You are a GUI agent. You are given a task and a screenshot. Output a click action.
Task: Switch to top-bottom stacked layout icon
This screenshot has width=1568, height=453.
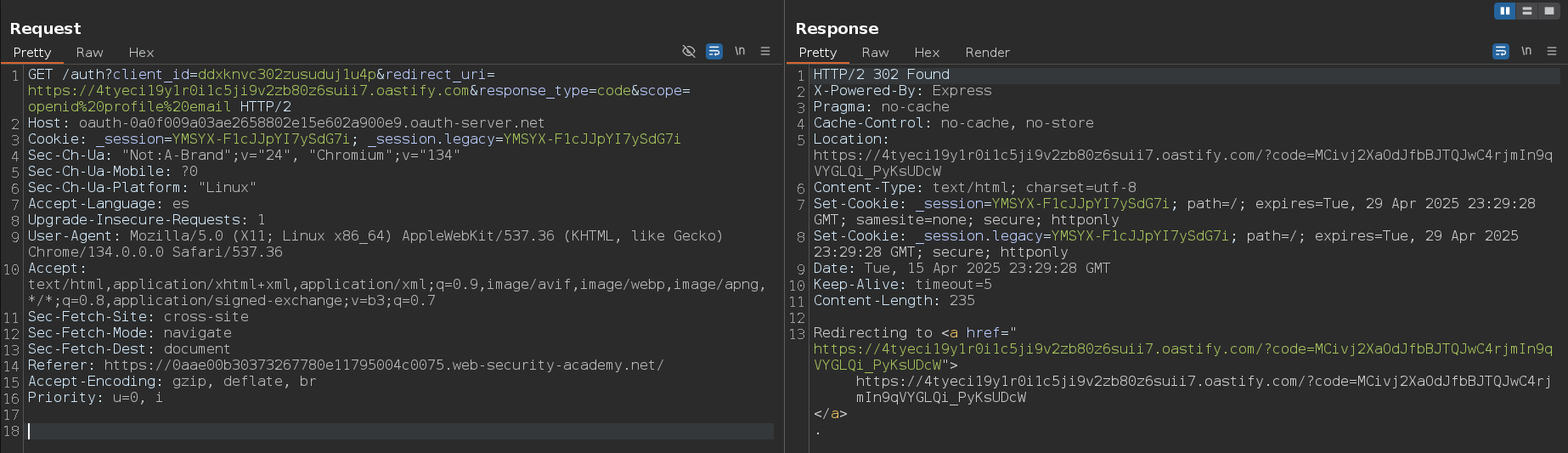(1526, 11)
